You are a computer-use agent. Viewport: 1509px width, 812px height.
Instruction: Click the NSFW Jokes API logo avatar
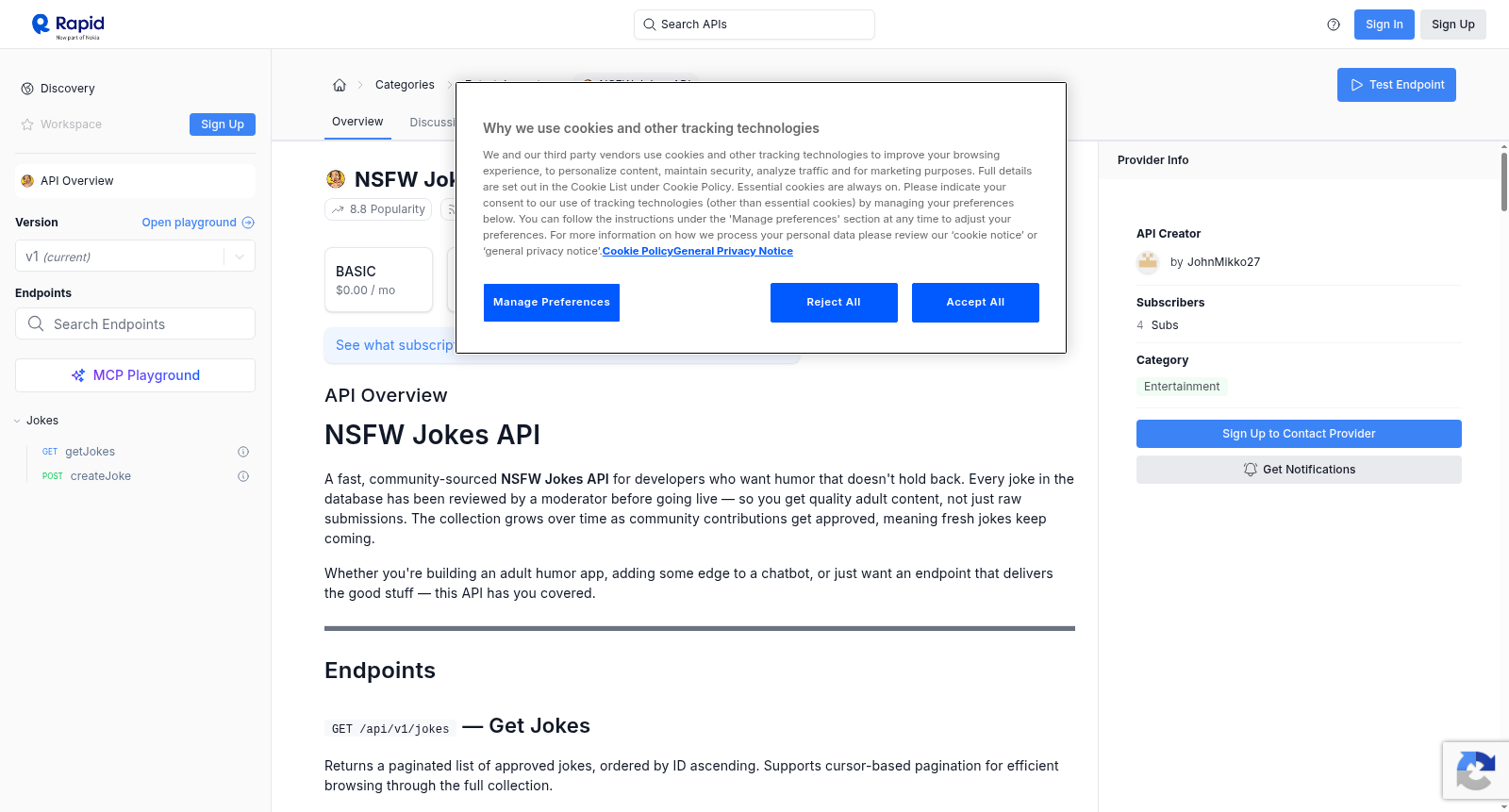[x=336, y=179]
